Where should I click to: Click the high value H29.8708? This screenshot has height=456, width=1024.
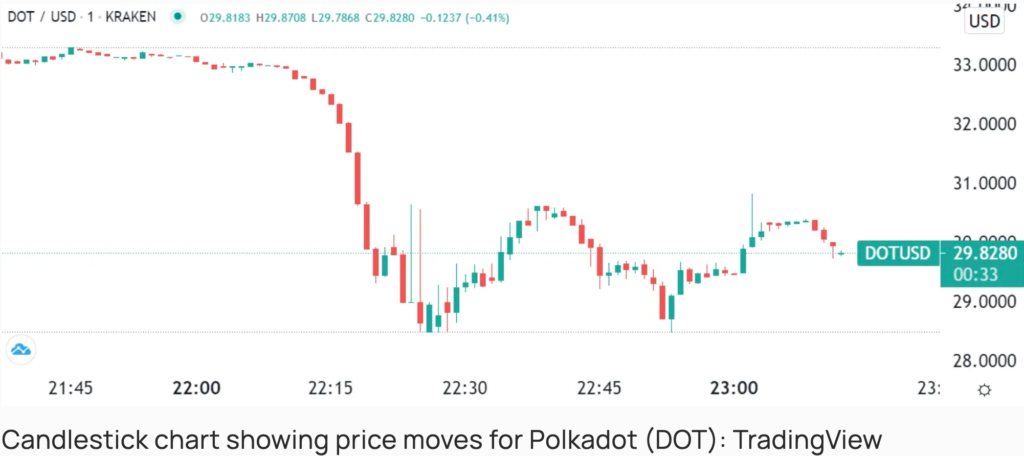point(282,18)
